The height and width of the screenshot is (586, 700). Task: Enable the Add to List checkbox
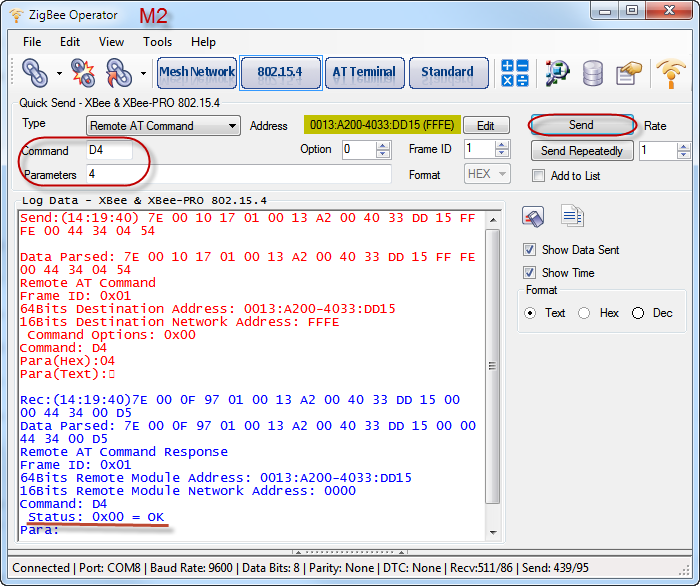538,176
